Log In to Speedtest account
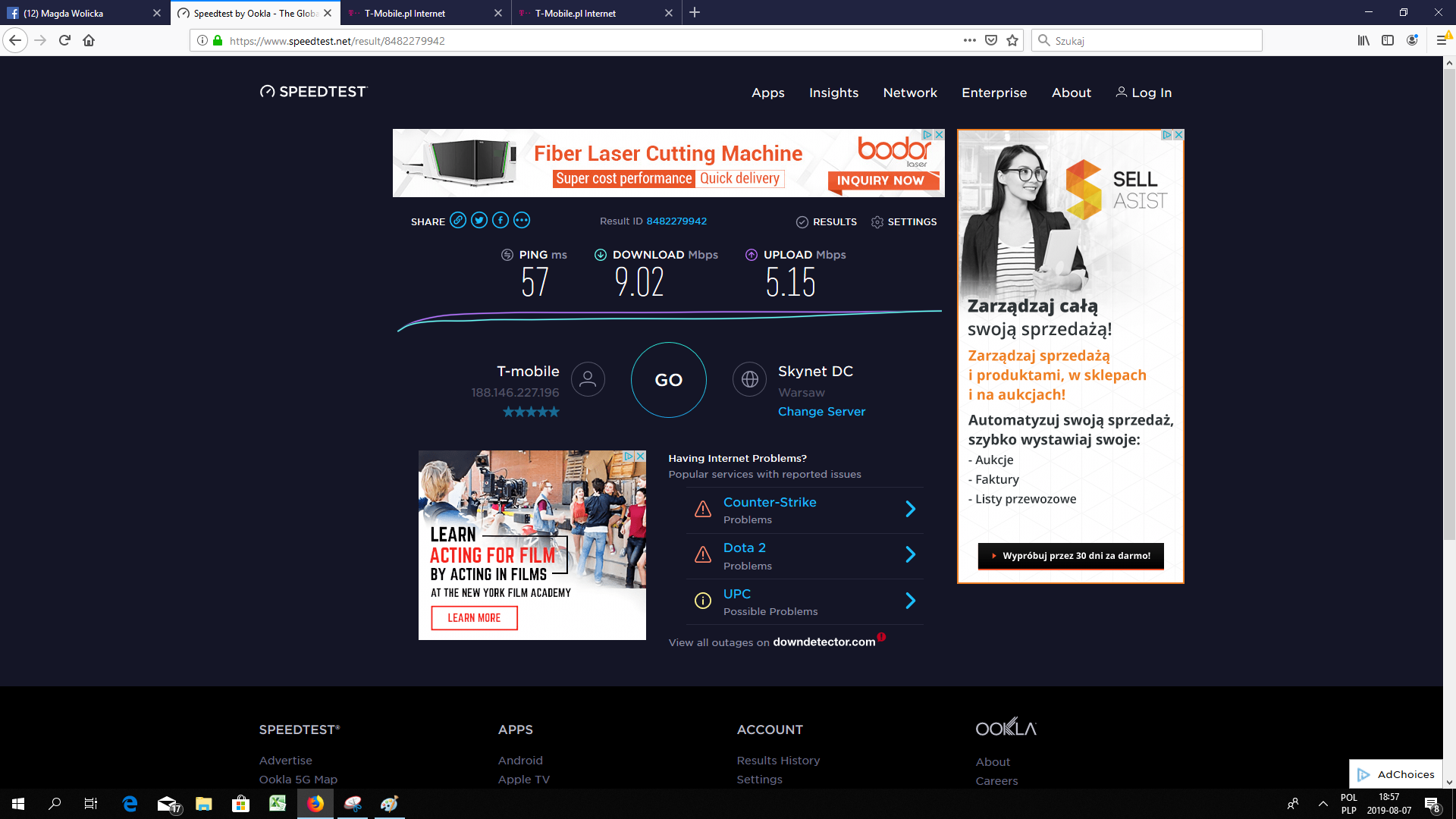Screen dimensions: 1456x819 (x=1144, y=93)
